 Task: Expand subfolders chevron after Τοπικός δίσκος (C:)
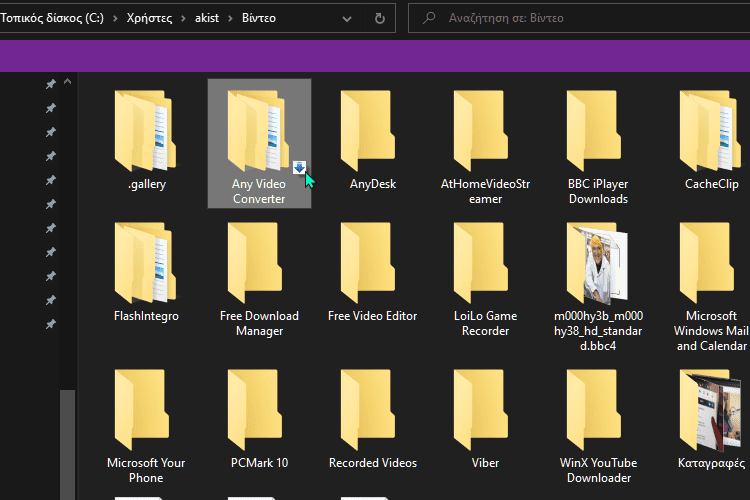coord(115,19)
